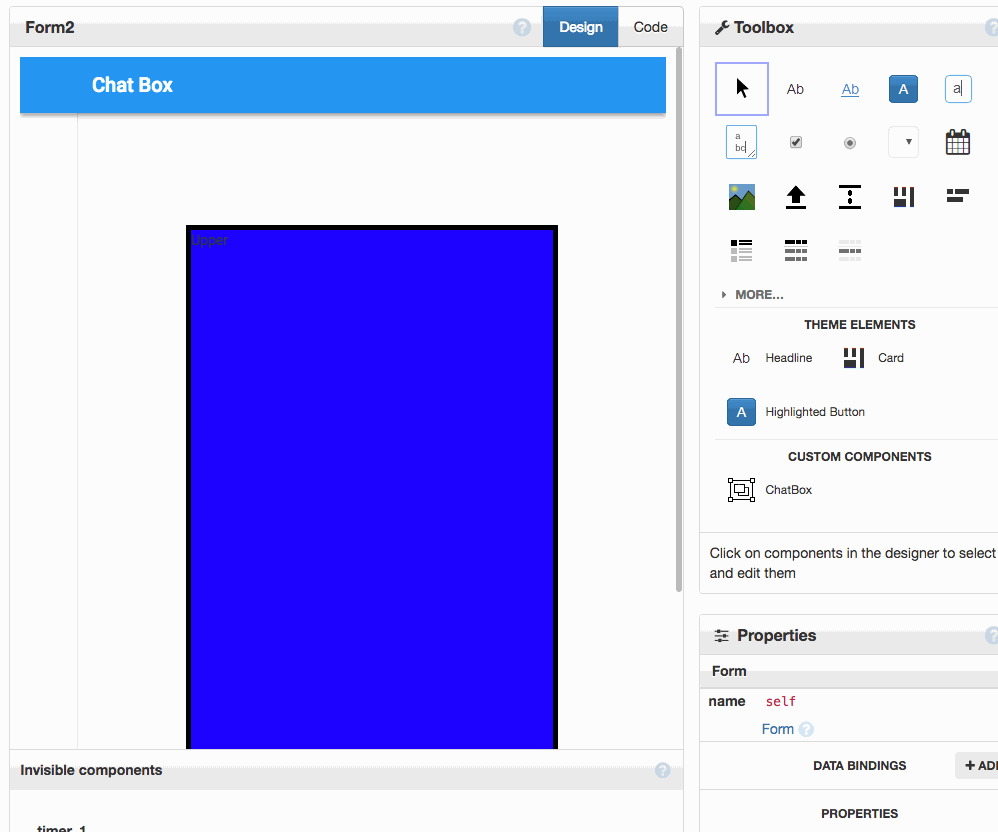The image size is (998, 832).
Task: Select timer_1 invisible component
Action: [x=61, y=827]
